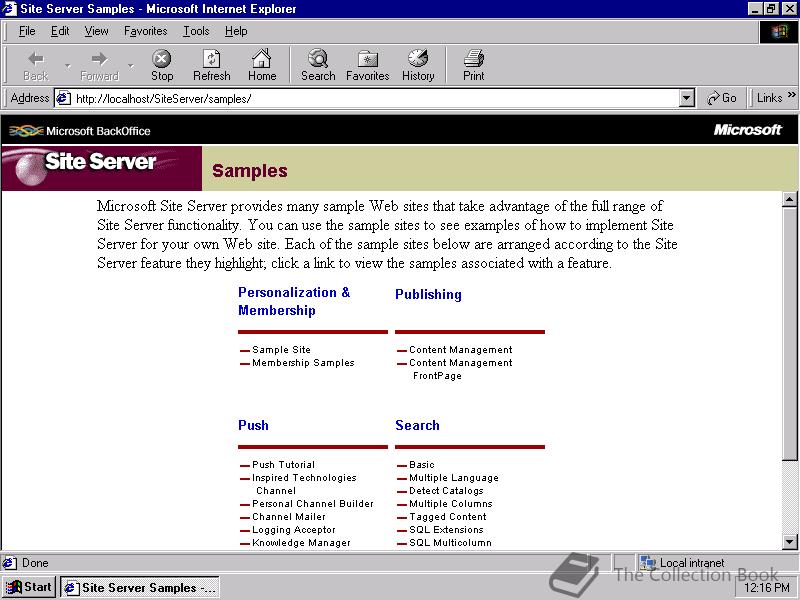Open the Channel Mailer link

click(289, 517)
